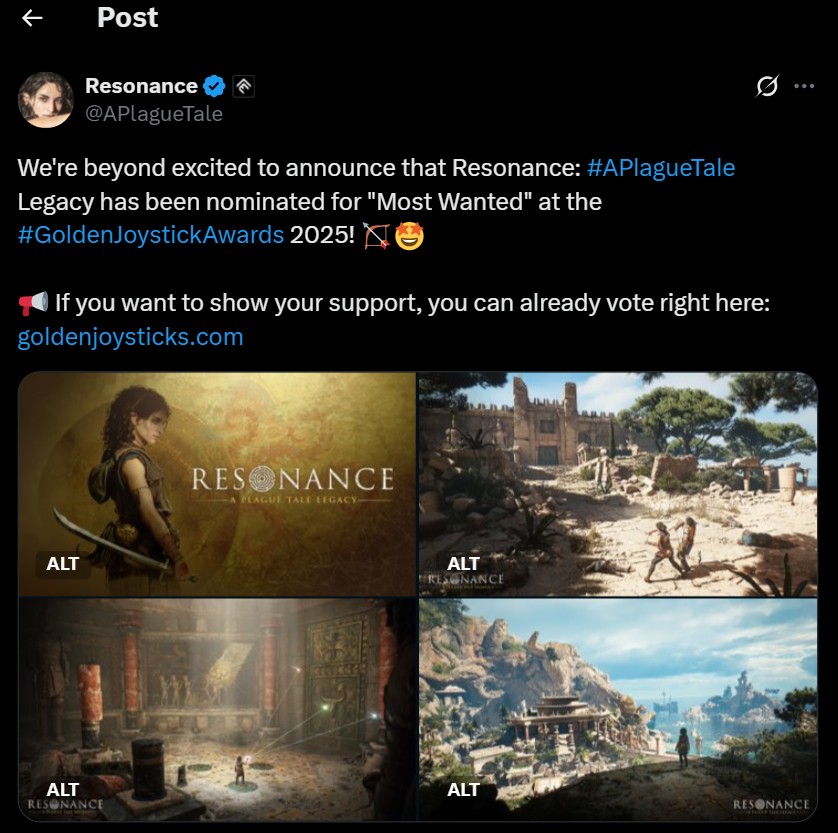Show ALT text on coastal temple vista image
This screenshot has height=833, width=838.
coord(463,790)
